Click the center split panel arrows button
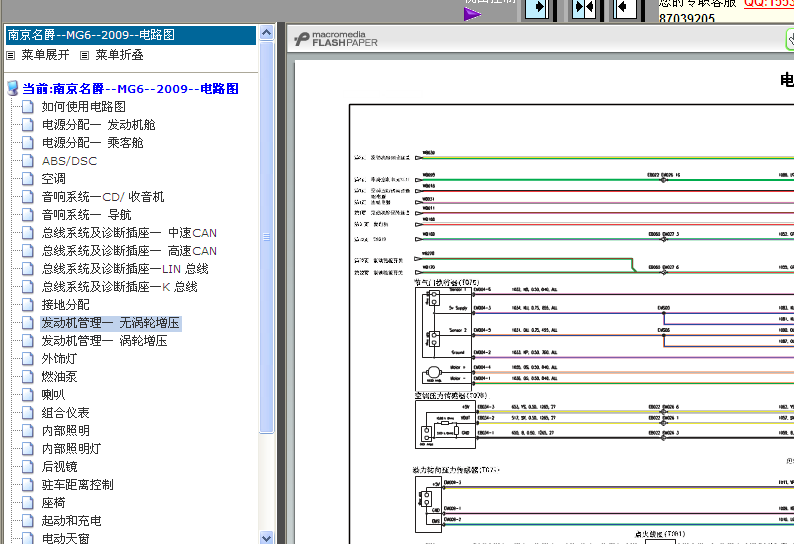The width and height of the screenshot is (794, 544). click(583, 8)
